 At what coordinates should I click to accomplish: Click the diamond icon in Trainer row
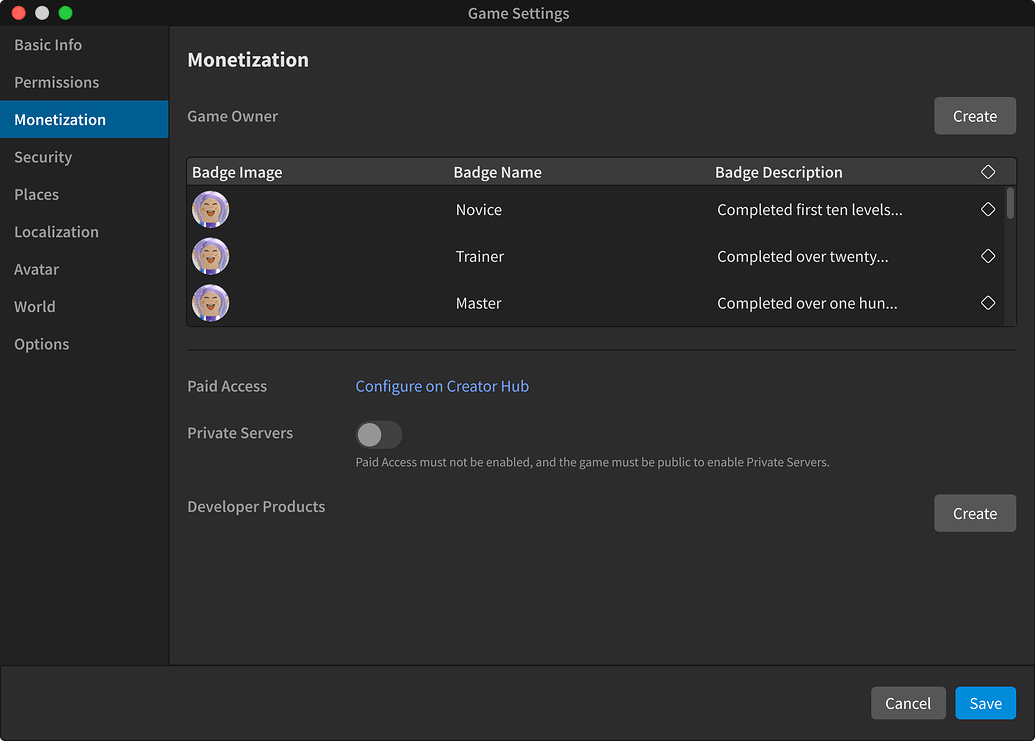click(x=988, y=257)
